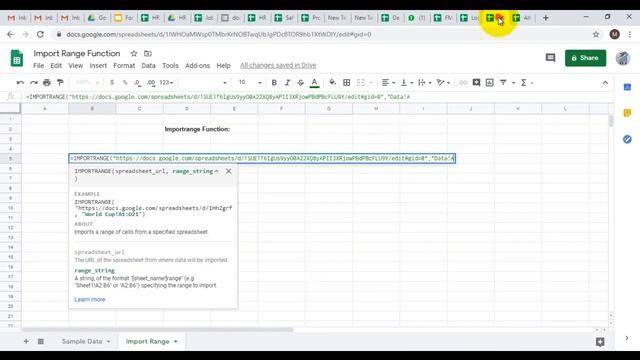Toggle italic formatting
This screenshot has width=640, height=360.
pos(287,82)
